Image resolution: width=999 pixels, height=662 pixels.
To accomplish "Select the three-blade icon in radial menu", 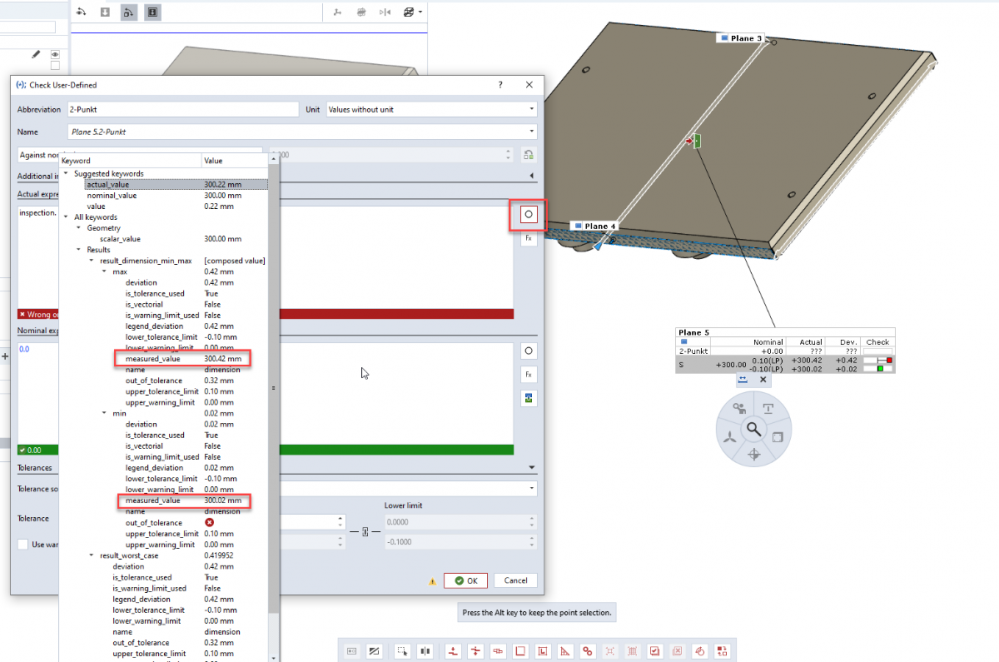I will (729, 436).
